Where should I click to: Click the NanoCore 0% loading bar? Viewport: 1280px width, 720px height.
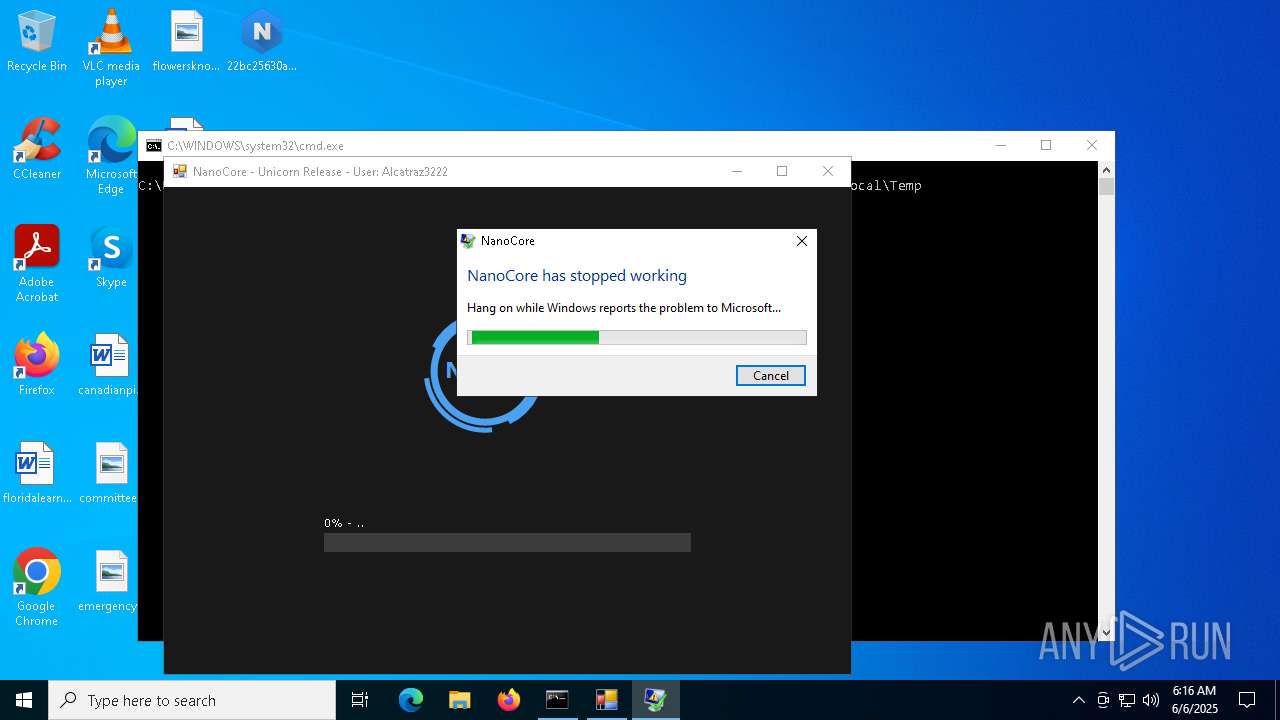click(507, 542)
